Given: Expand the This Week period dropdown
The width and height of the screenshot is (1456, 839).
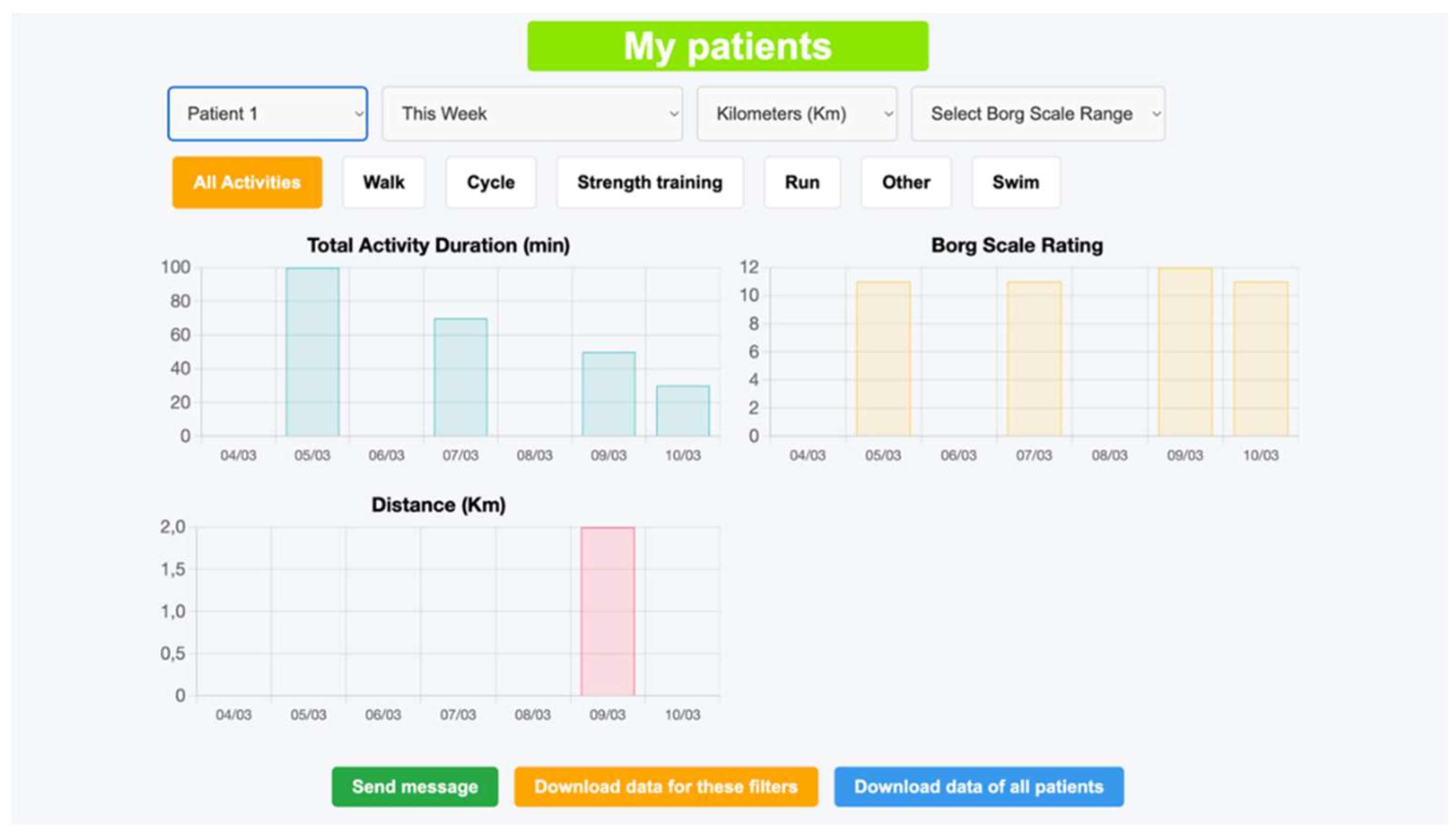Looking at the screenshot, I should tap(532, 113).
